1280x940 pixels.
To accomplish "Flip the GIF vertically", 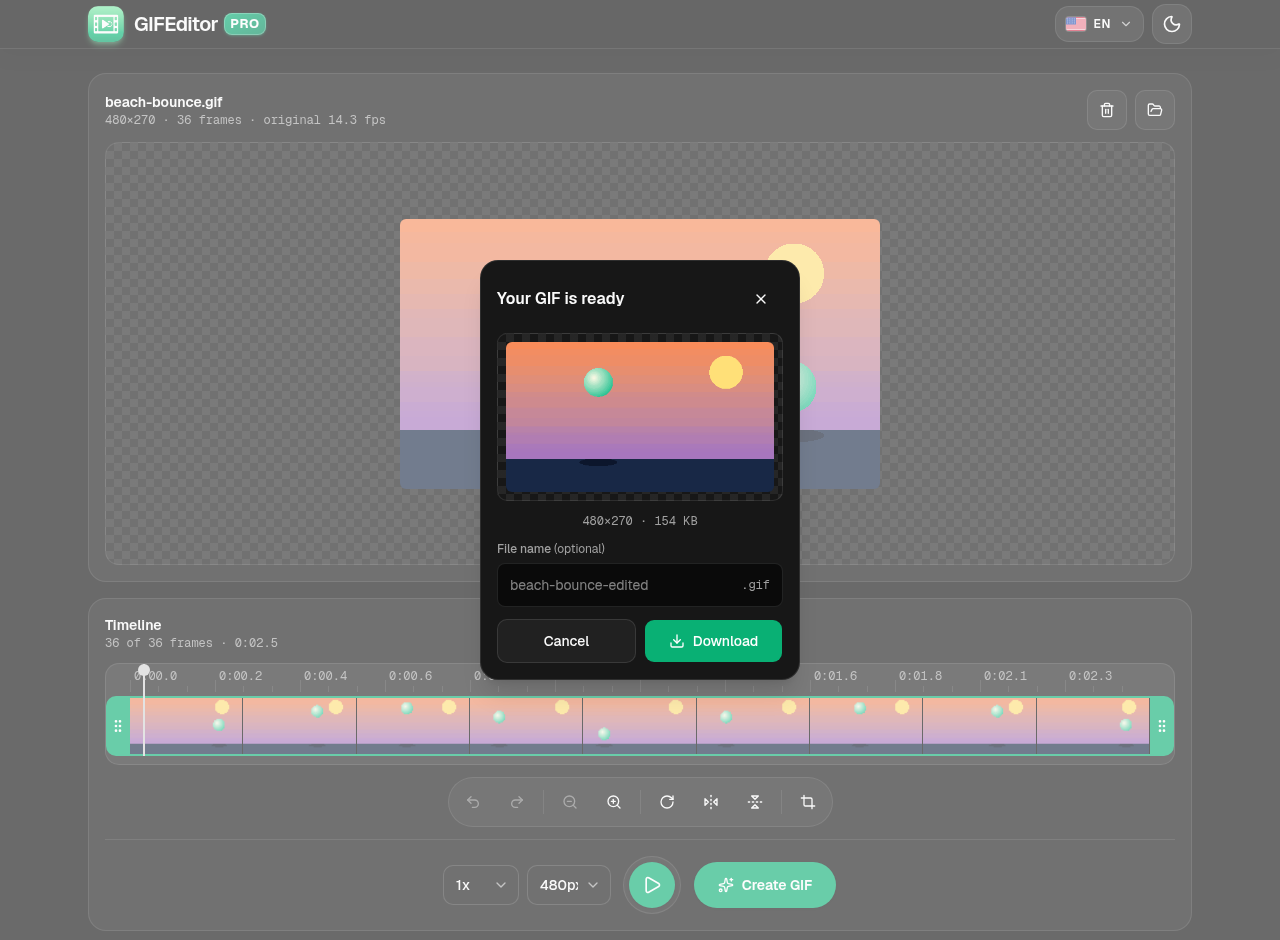I will 755,802.
